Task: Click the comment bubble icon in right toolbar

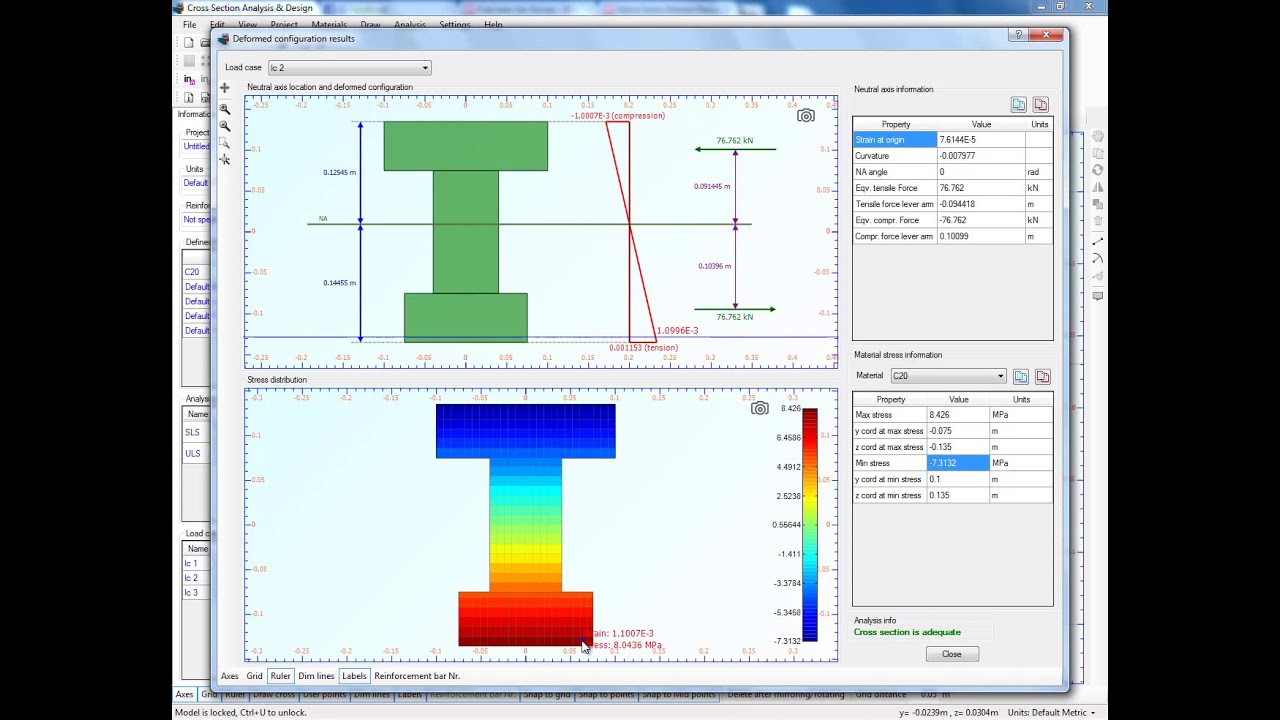Action: (1097, 296)
